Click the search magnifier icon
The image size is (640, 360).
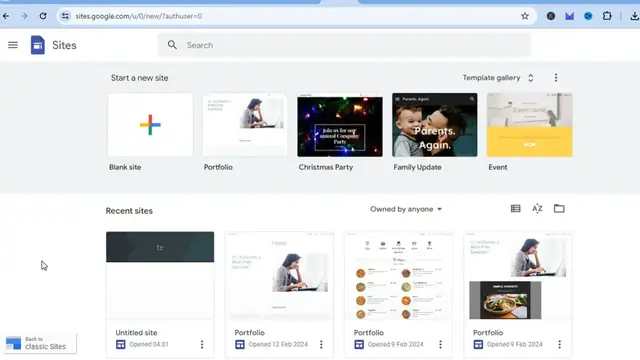pyautogui.click(x=172, y=45)
